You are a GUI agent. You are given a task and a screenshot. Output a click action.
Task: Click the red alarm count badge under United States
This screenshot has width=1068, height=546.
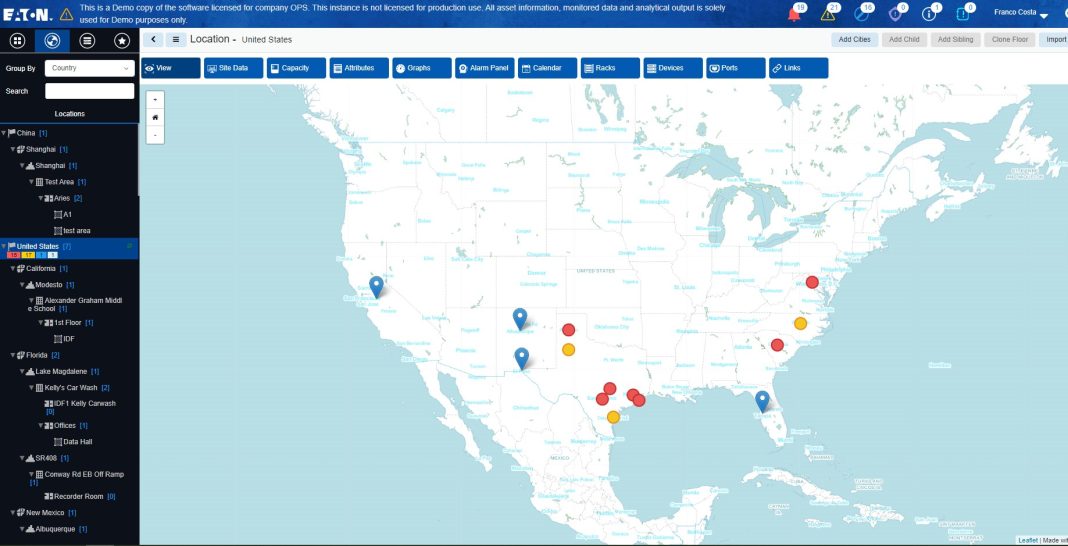(x=14, y=255)
